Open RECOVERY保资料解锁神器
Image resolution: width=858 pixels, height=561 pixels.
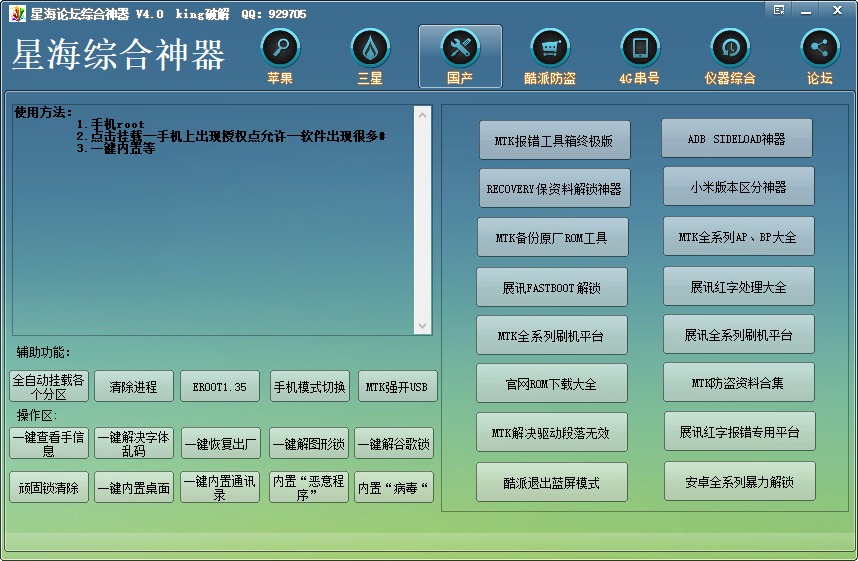[x=554, y=188]
